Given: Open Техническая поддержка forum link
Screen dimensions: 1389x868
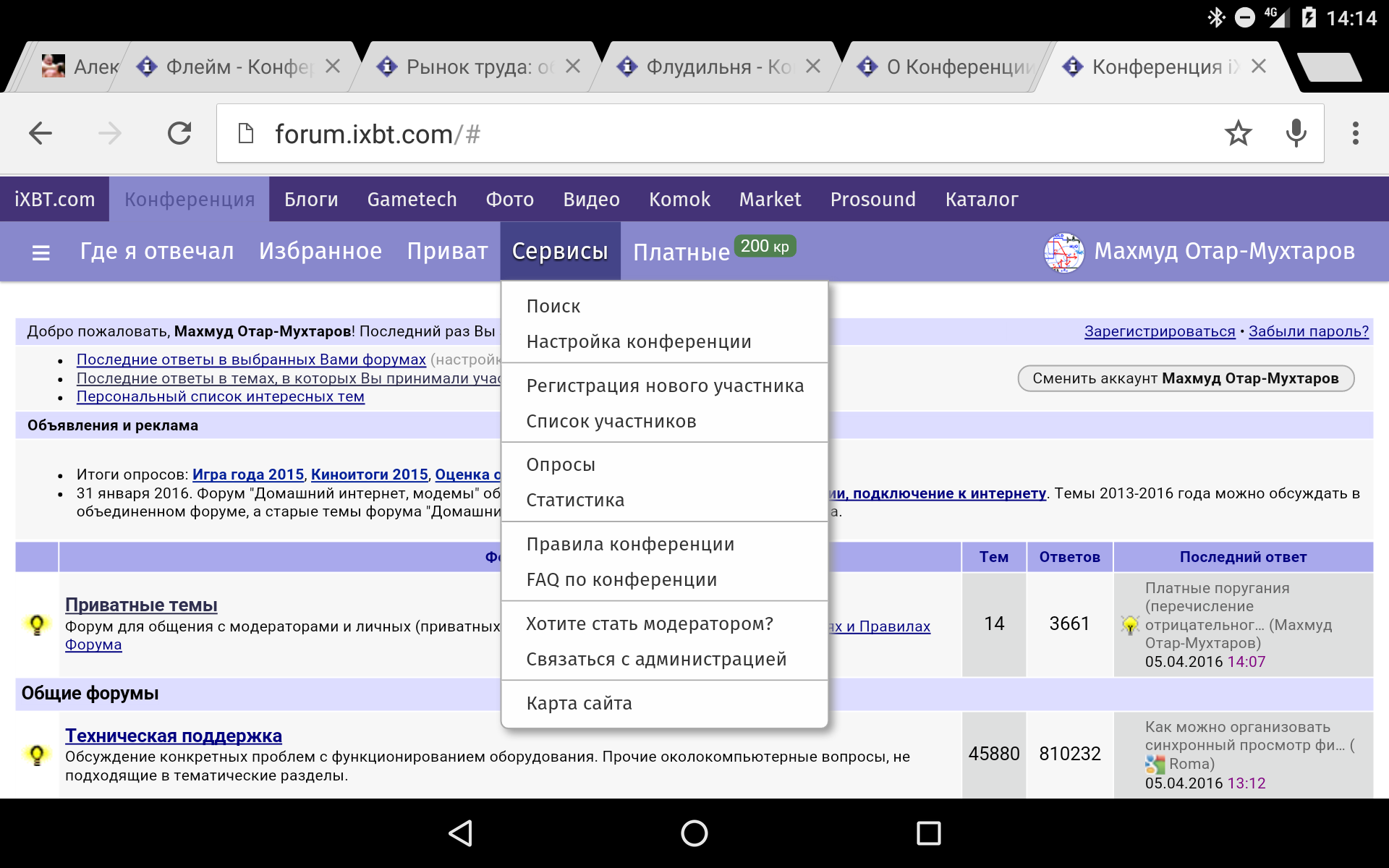Looking at the screenshot, I should click(x=174, y=736).
